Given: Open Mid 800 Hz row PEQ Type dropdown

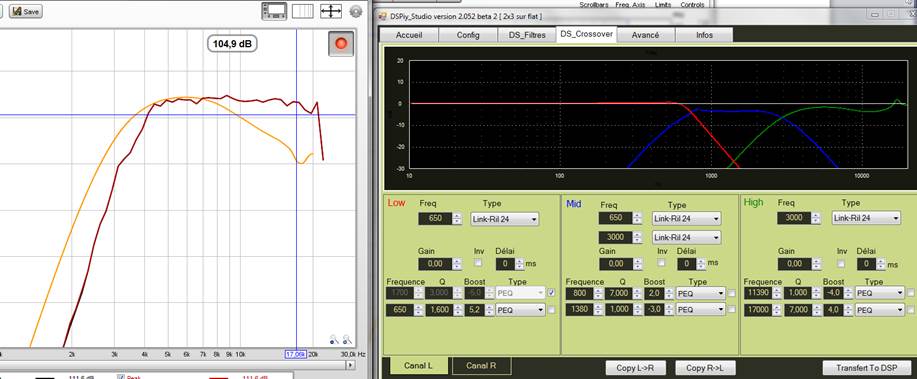Looking at the screenshot, I should [x=701, y=293].
